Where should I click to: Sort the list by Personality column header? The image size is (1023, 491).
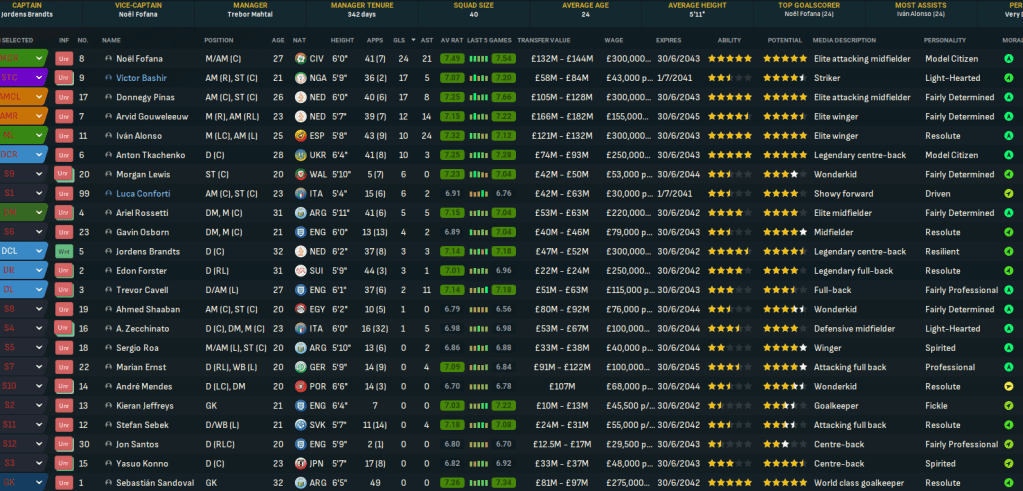click(x=945, y=40)
